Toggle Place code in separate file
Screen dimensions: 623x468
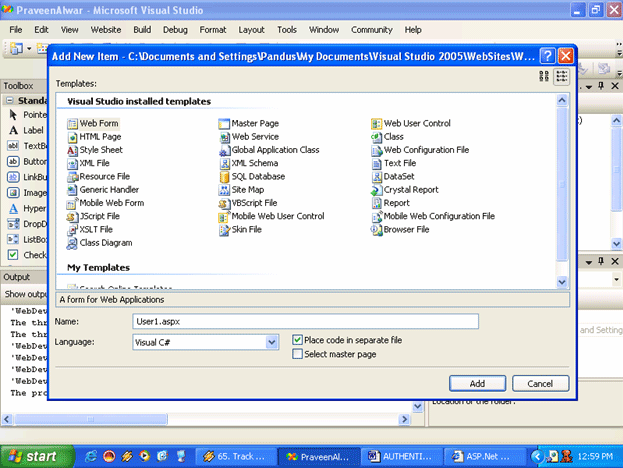pyautogui.click(x=297, y=340)
